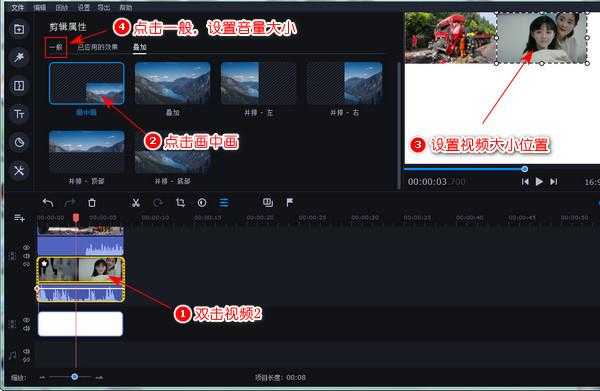The width and height of the screenshot is (600, 391).
Task: Delete the selected clip with trash icon
Action: point(92,202)
